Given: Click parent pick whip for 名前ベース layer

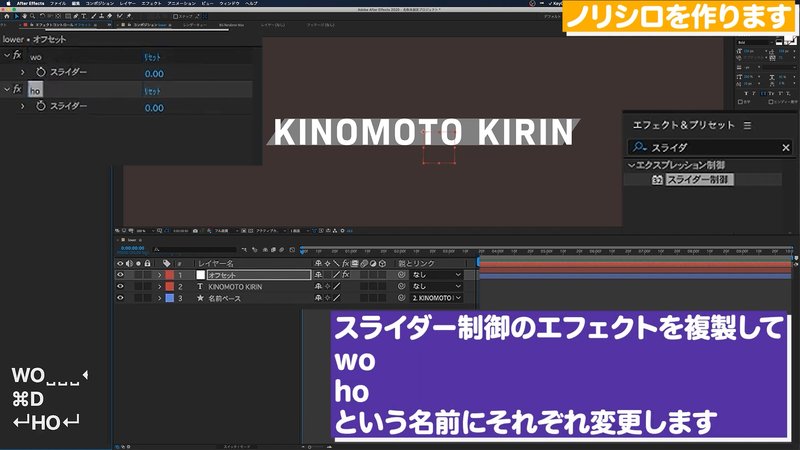Looking at the screenshot, I should (402, 298).
